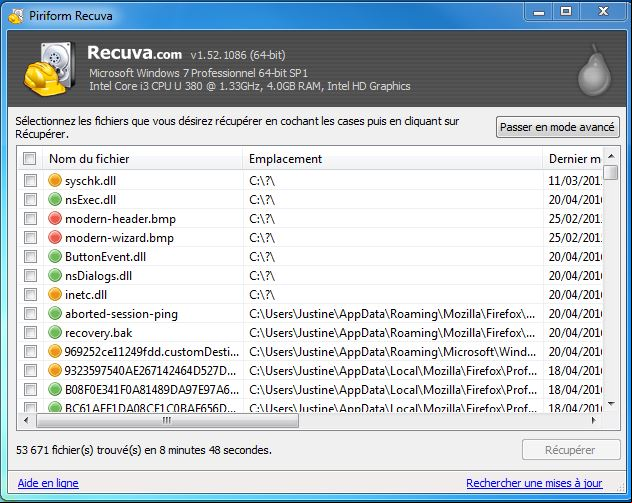The height and width of the screenshot is (503, 632).
Task: Select the 969252ce11249fdd.customDesti file name
Action: (152, 351)
